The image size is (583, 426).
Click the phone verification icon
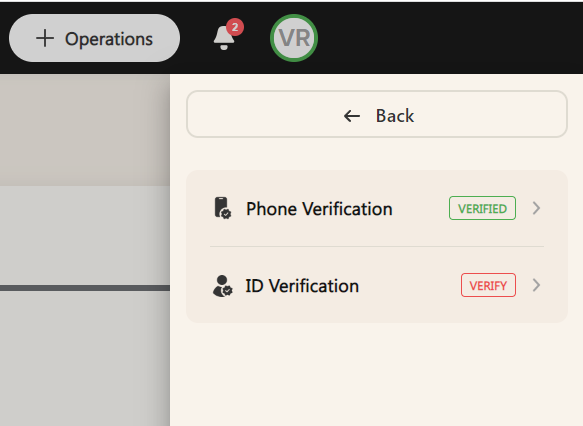[x=223, y=208]
